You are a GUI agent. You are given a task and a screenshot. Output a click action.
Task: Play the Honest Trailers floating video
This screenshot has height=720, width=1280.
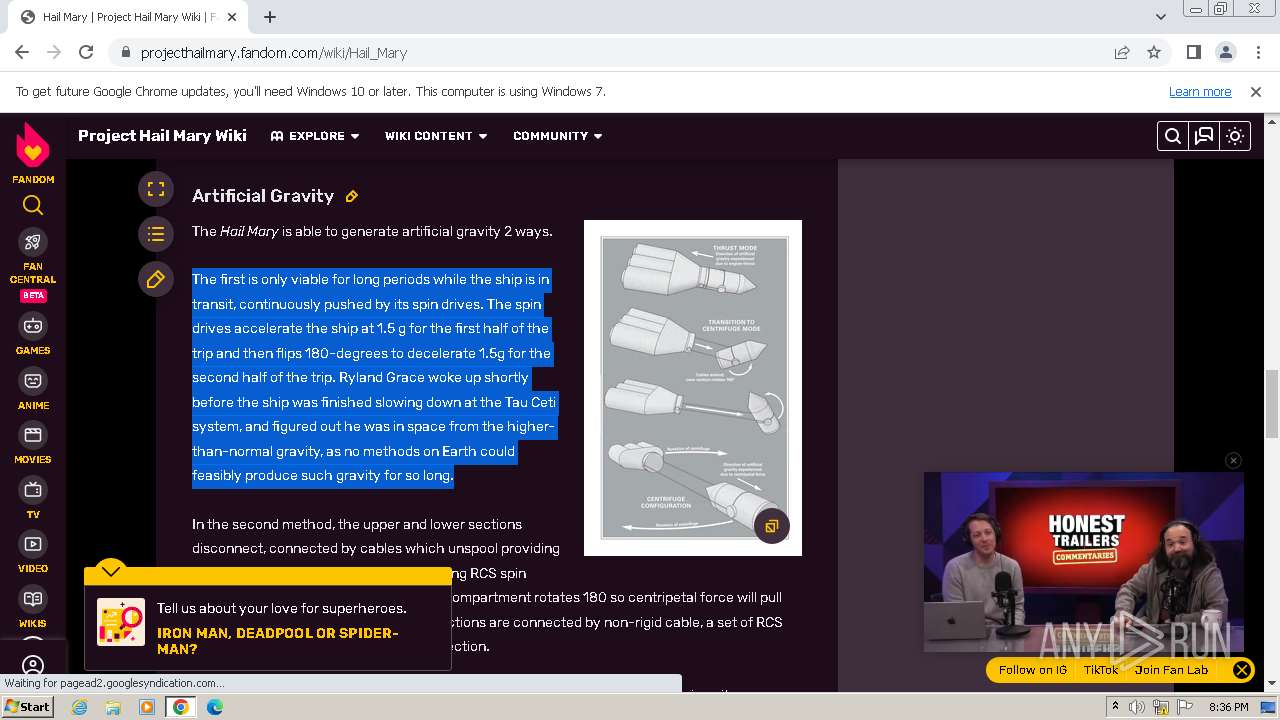coord(1084,562)
